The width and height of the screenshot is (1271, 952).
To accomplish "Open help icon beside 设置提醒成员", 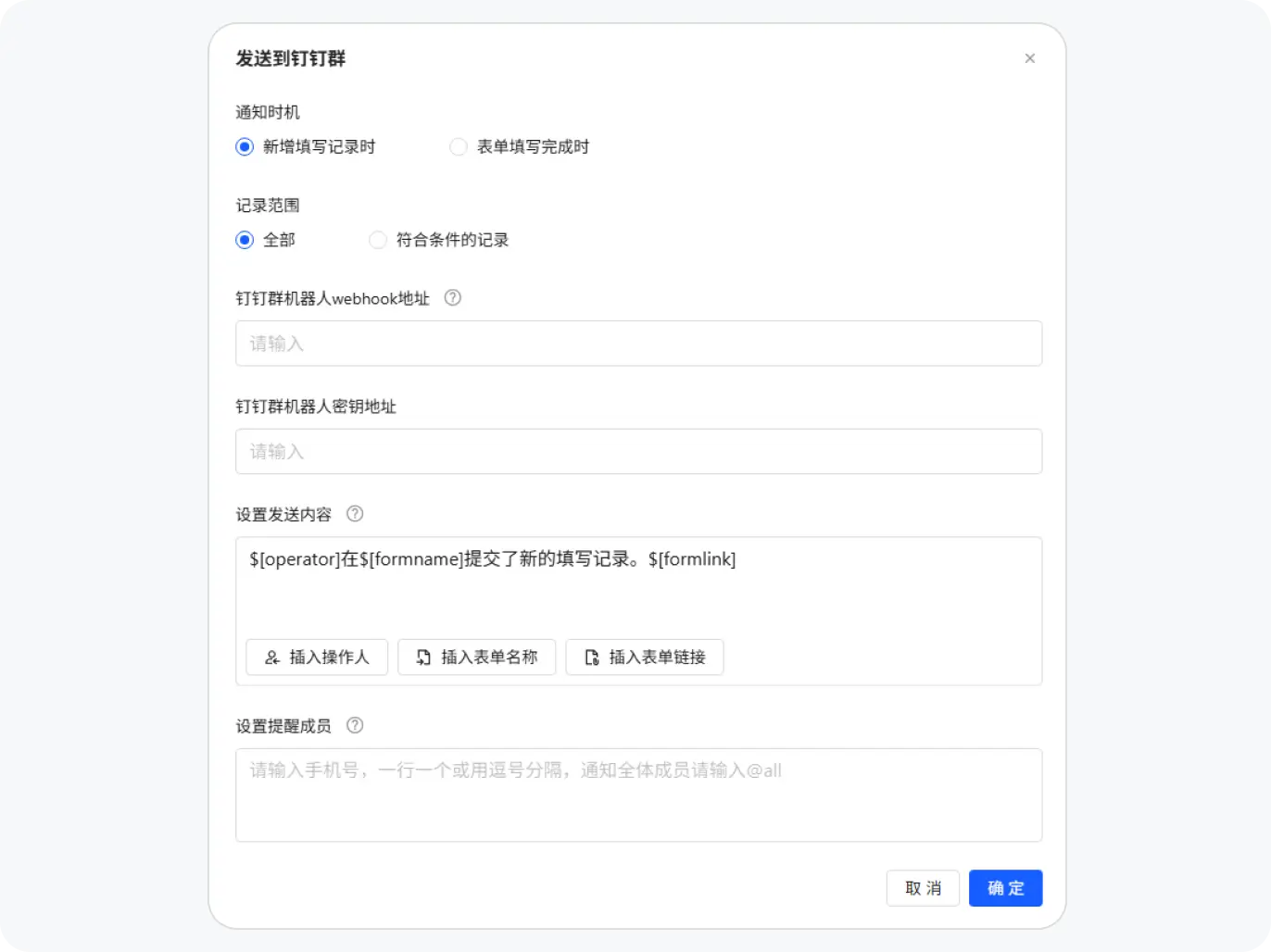I will [355, 726].
